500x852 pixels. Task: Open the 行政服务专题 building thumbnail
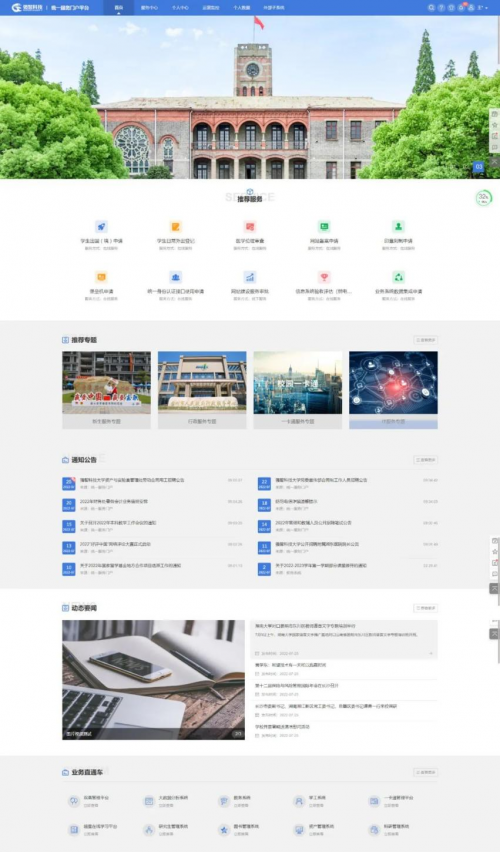[202, 390]
